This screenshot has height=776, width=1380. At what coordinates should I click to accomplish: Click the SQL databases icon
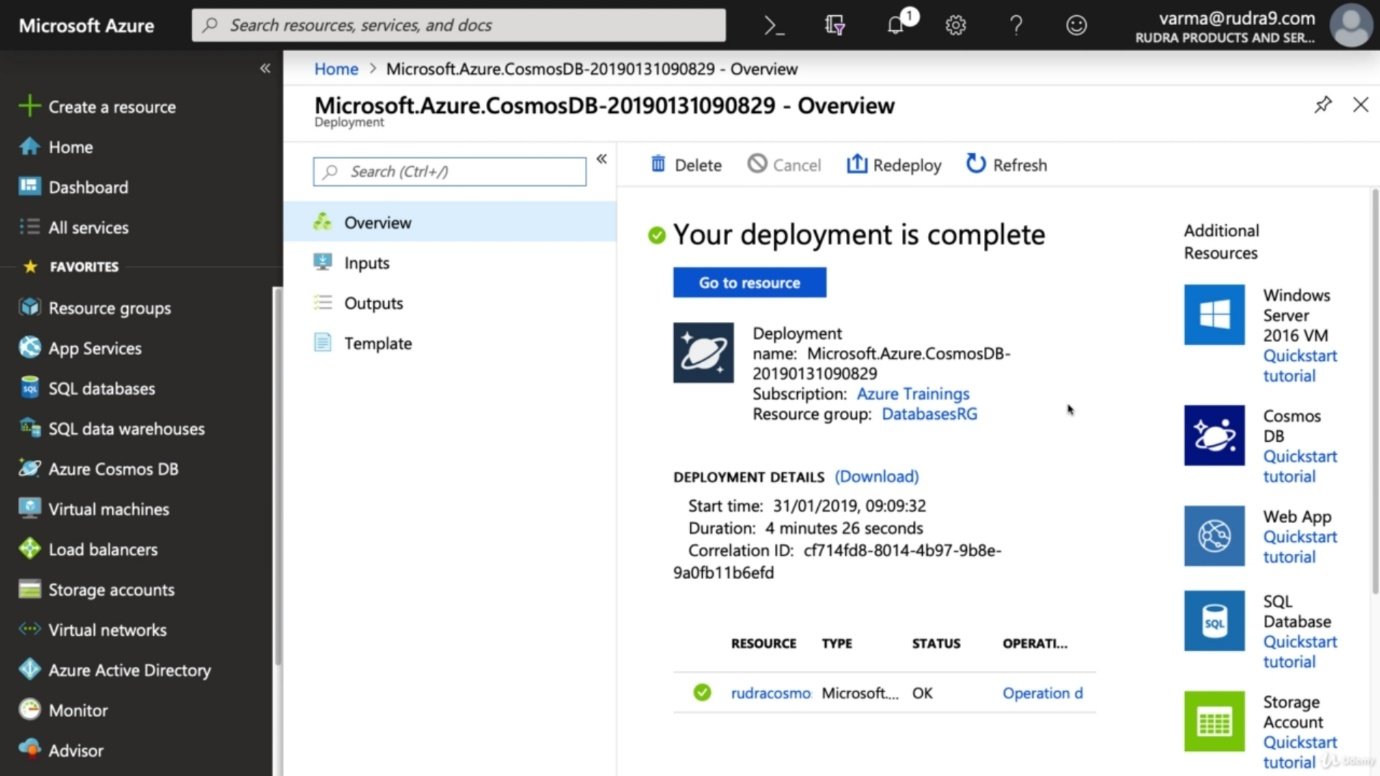[x=30, y=388]
